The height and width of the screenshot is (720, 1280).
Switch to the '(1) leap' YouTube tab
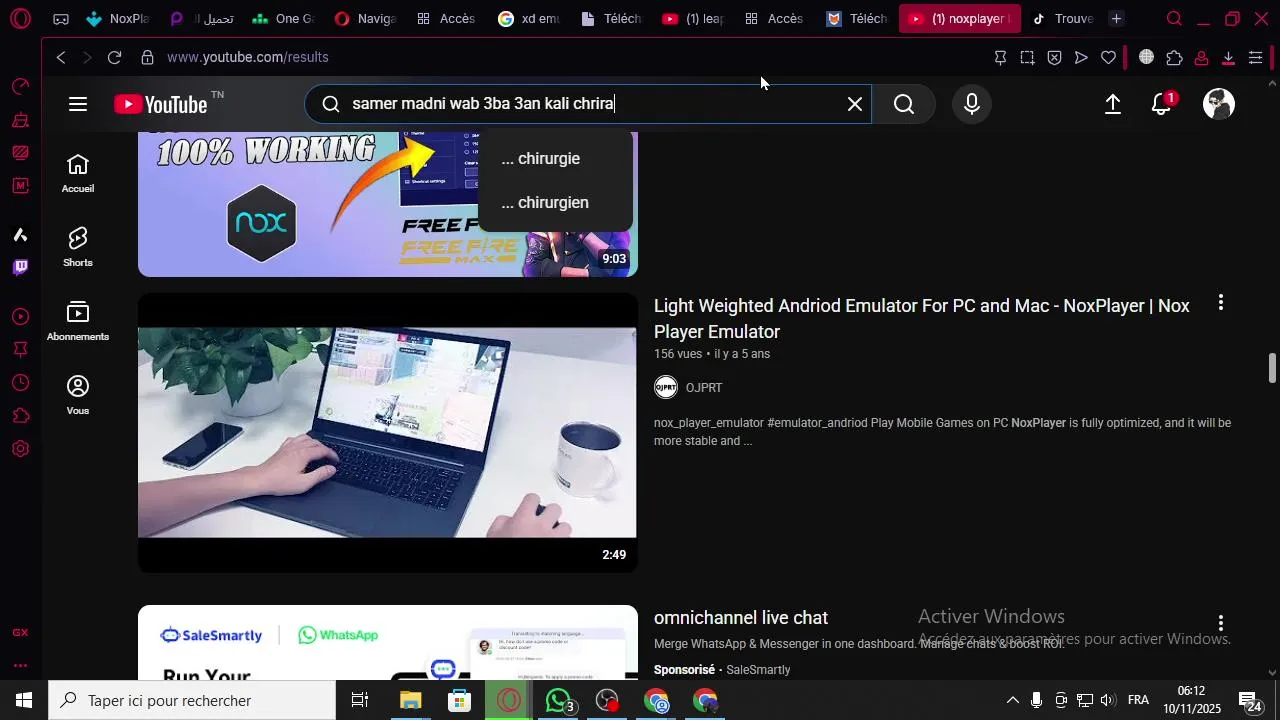pos(693,19)
